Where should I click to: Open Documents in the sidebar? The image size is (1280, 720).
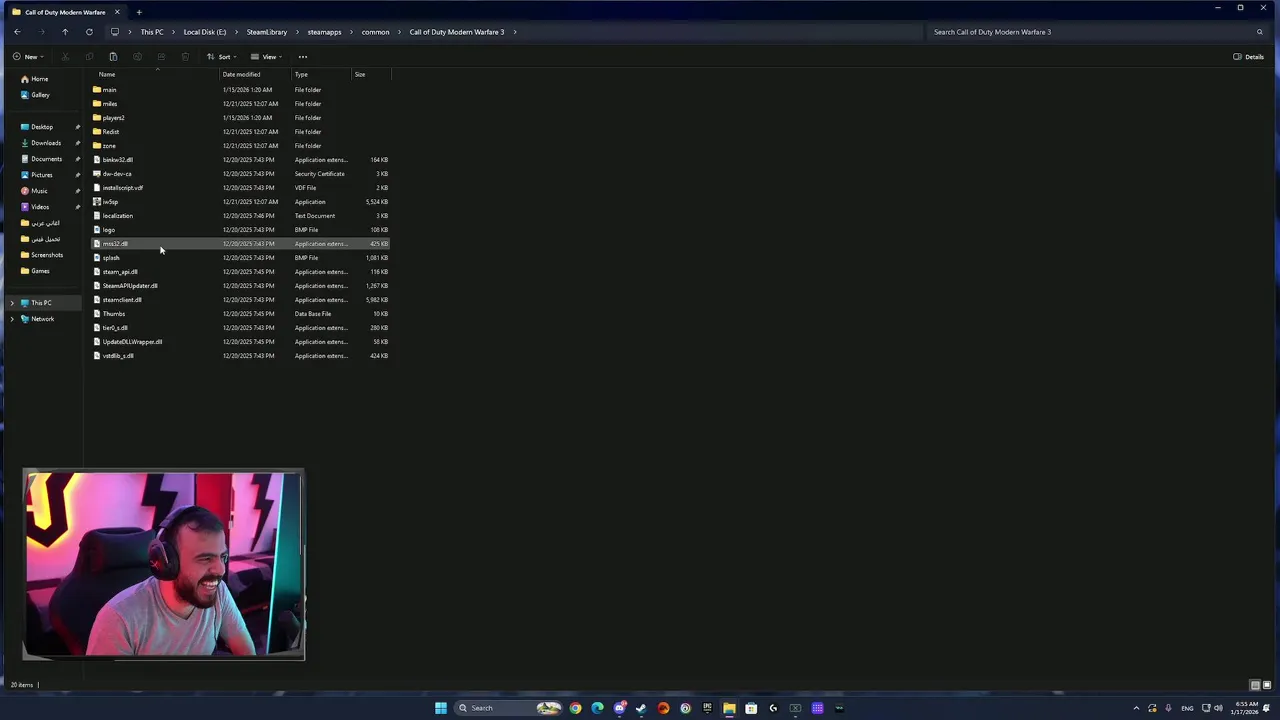point(41,159)
